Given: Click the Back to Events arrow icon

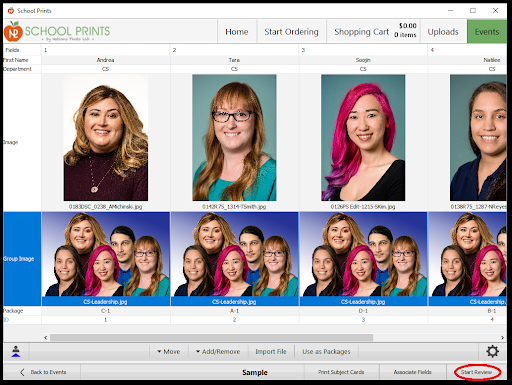Looking at the screenshot, I should (x=22, y=372).
